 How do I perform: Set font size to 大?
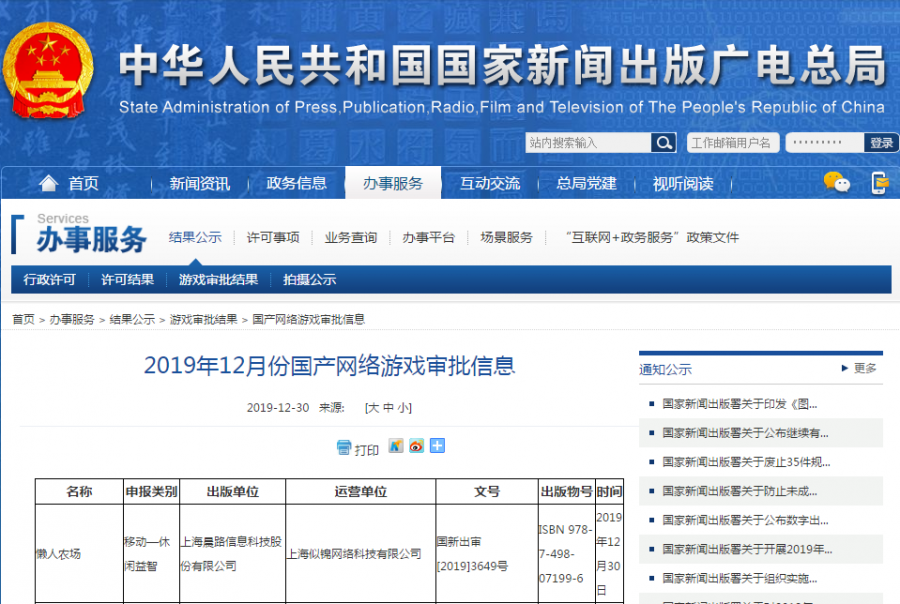373,408
